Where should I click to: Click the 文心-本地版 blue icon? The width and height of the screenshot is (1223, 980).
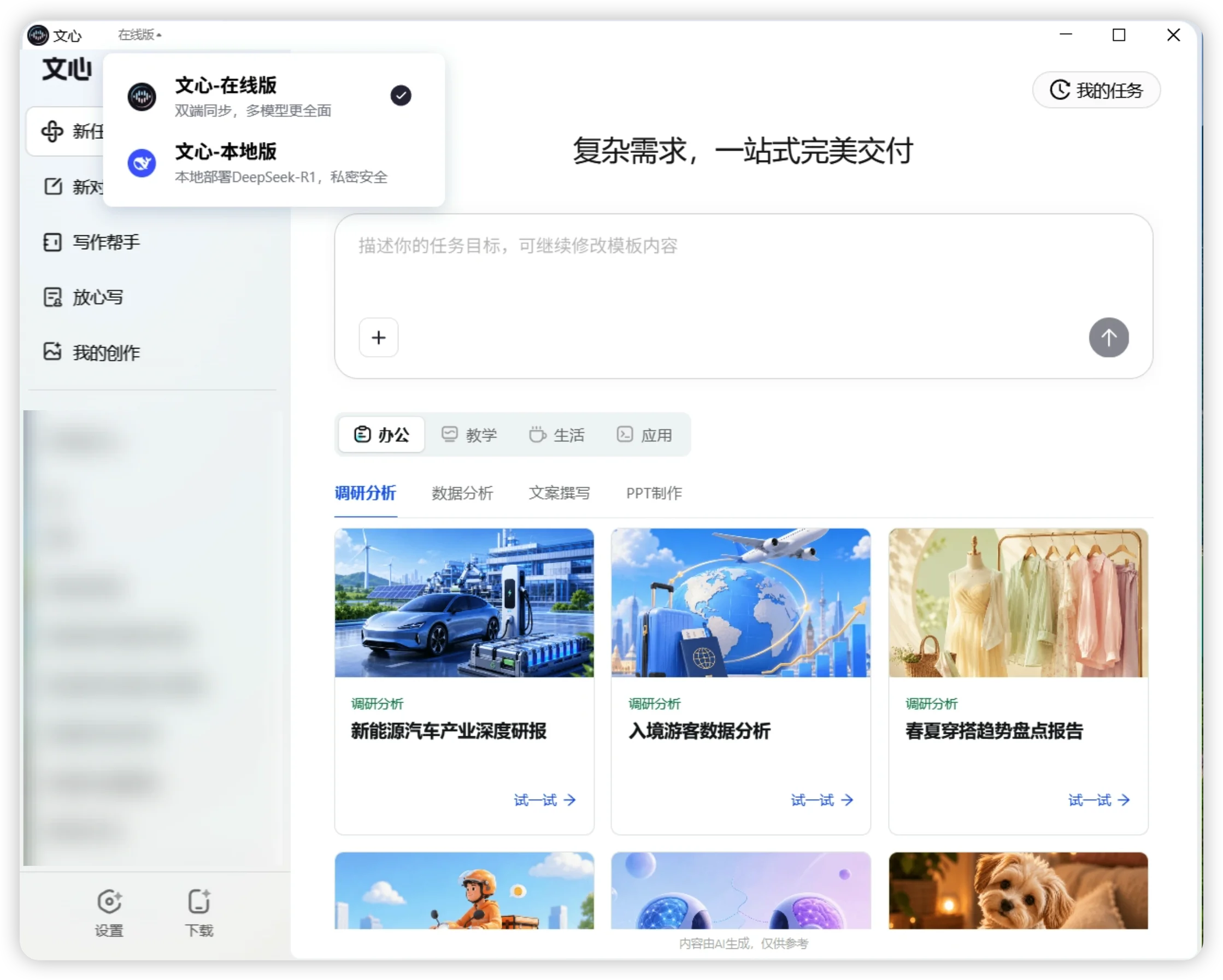[x=142, y=163]
